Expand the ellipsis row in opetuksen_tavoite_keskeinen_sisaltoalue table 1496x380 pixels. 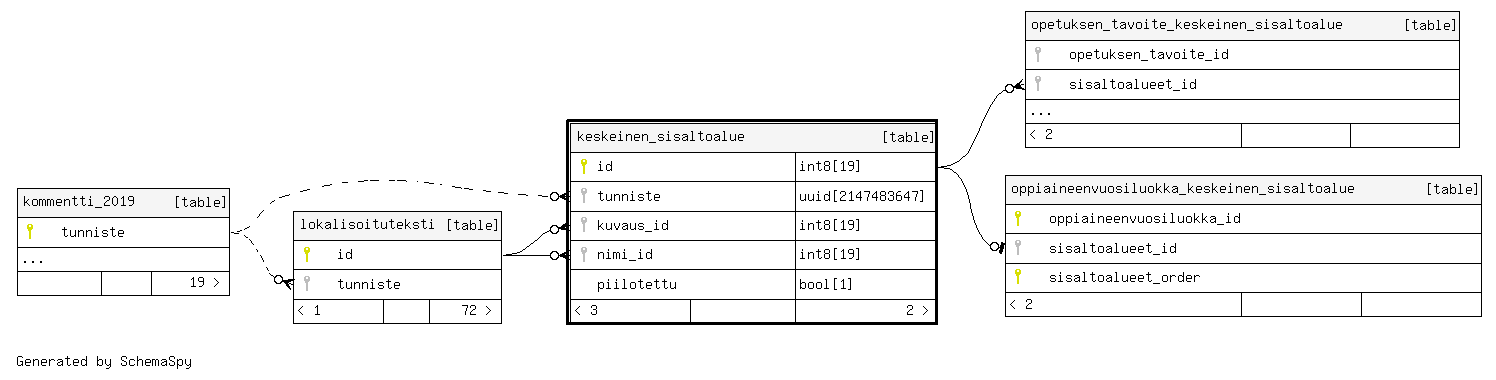[1242, 111]
